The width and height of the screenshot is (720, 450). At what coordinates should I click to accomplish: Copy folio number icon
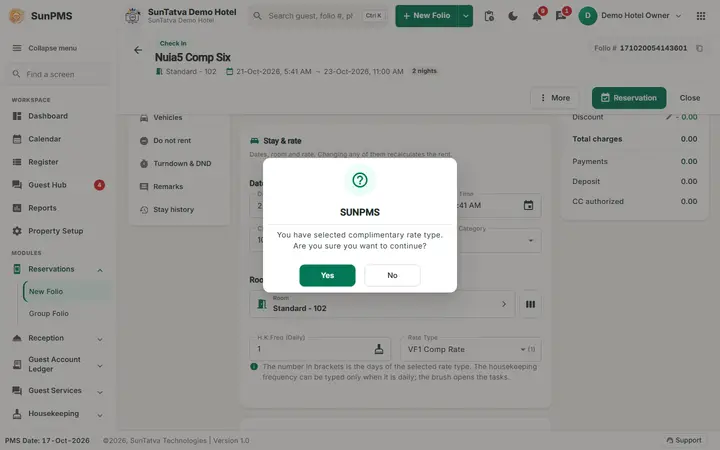tap(699, 48)
